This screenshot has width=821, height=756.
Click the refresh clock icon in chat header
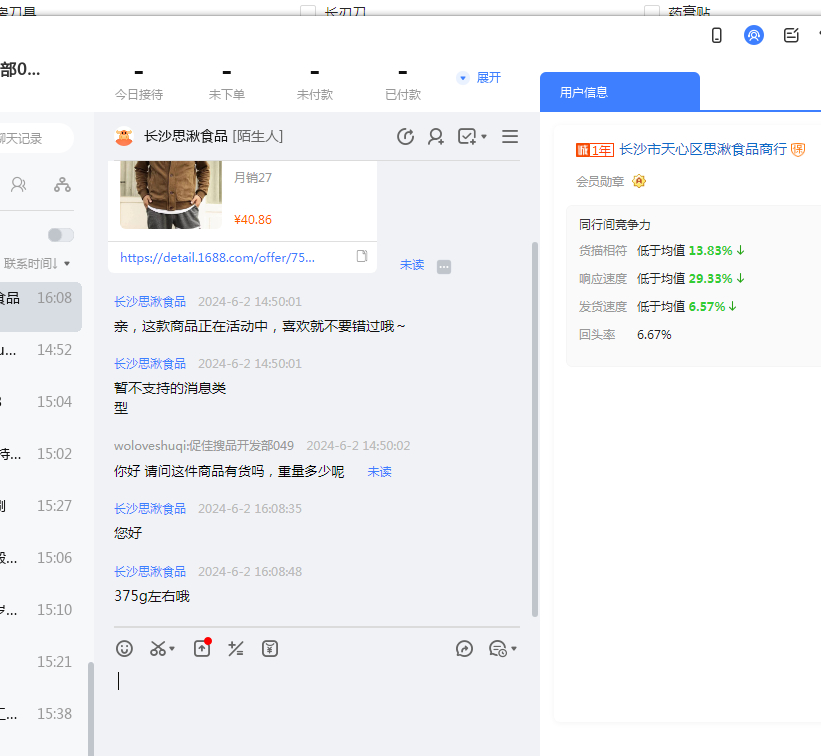[x=405, y=137]
